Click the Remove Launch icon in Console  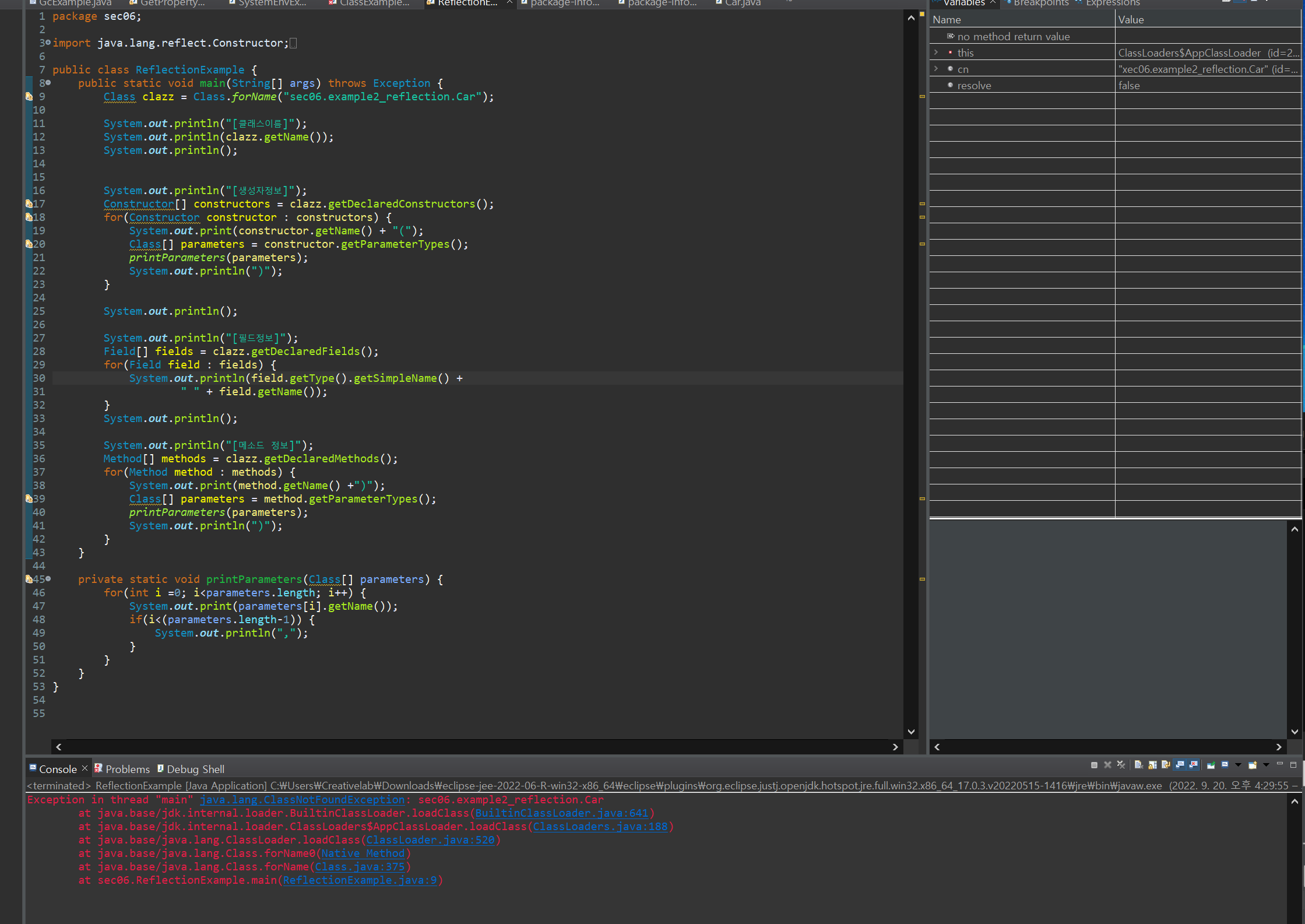coord(1107,765)
